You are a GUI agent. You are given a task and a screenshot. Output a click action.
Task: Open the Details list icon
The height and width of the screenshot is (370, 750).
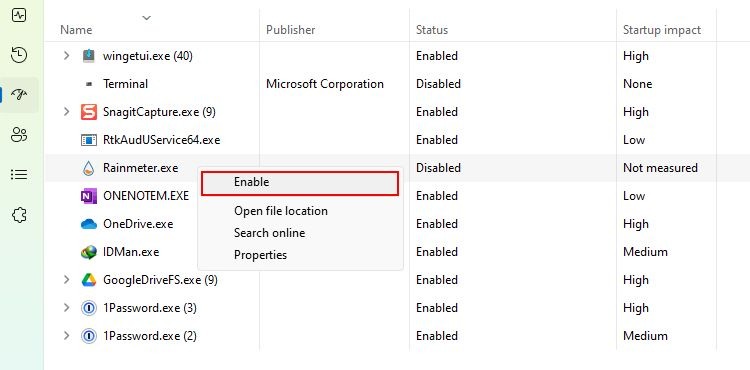point(19,174)
